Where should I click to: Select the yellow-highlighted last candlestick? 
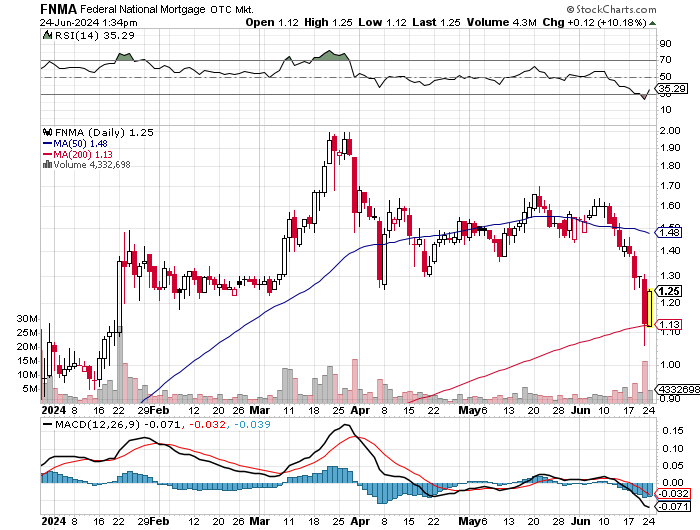[x=650, y=308]
